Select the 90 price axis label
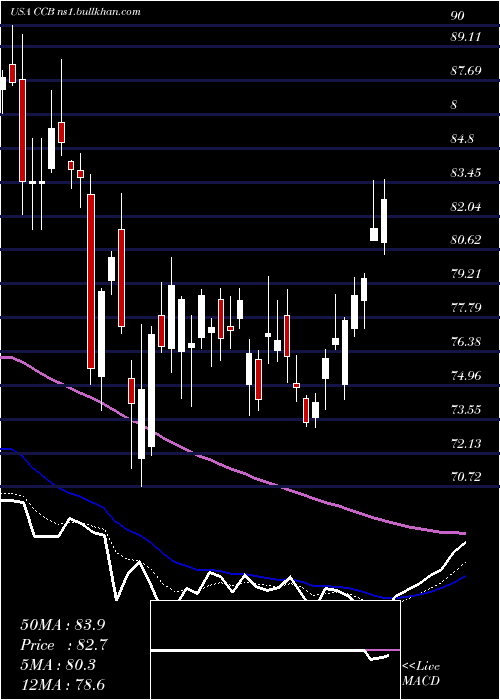The image size is (500, 700). tap(458, 16)
